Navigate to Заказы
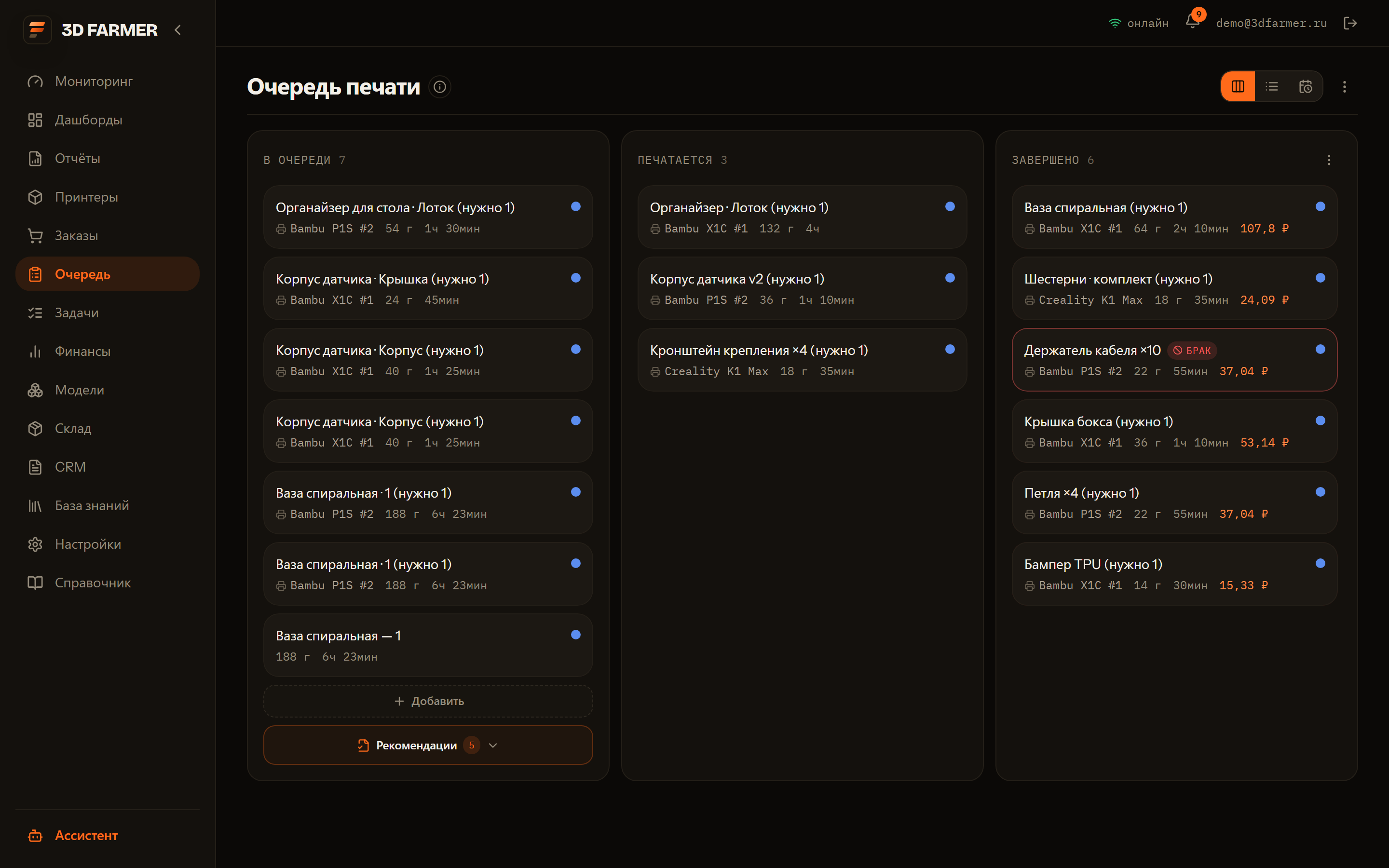The height and width of the screenshot is (868, 1389). [x=108, y=235]
